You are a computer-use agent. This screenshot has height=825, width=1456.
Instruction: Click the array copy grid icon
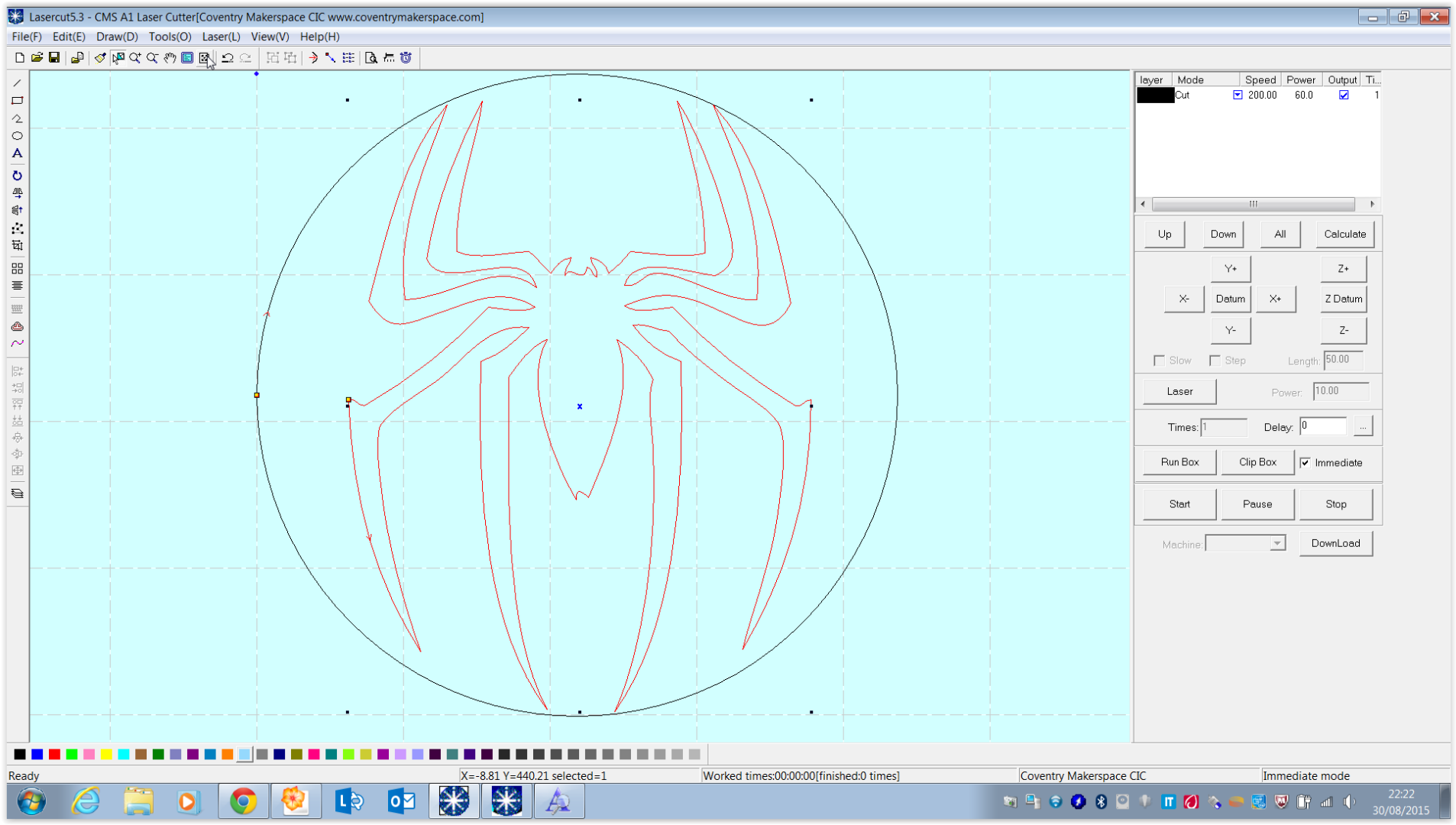tap(18, 269)
